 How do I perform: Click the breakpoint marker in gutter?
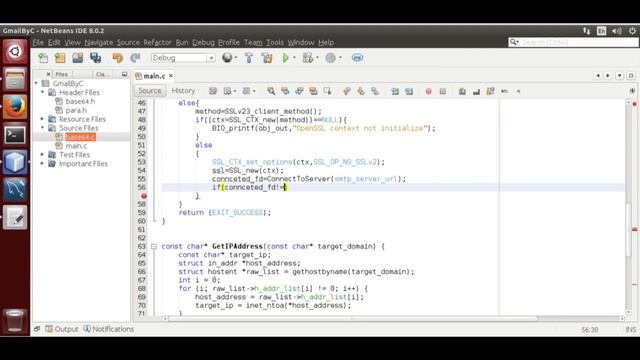click(x=144, y=196)
